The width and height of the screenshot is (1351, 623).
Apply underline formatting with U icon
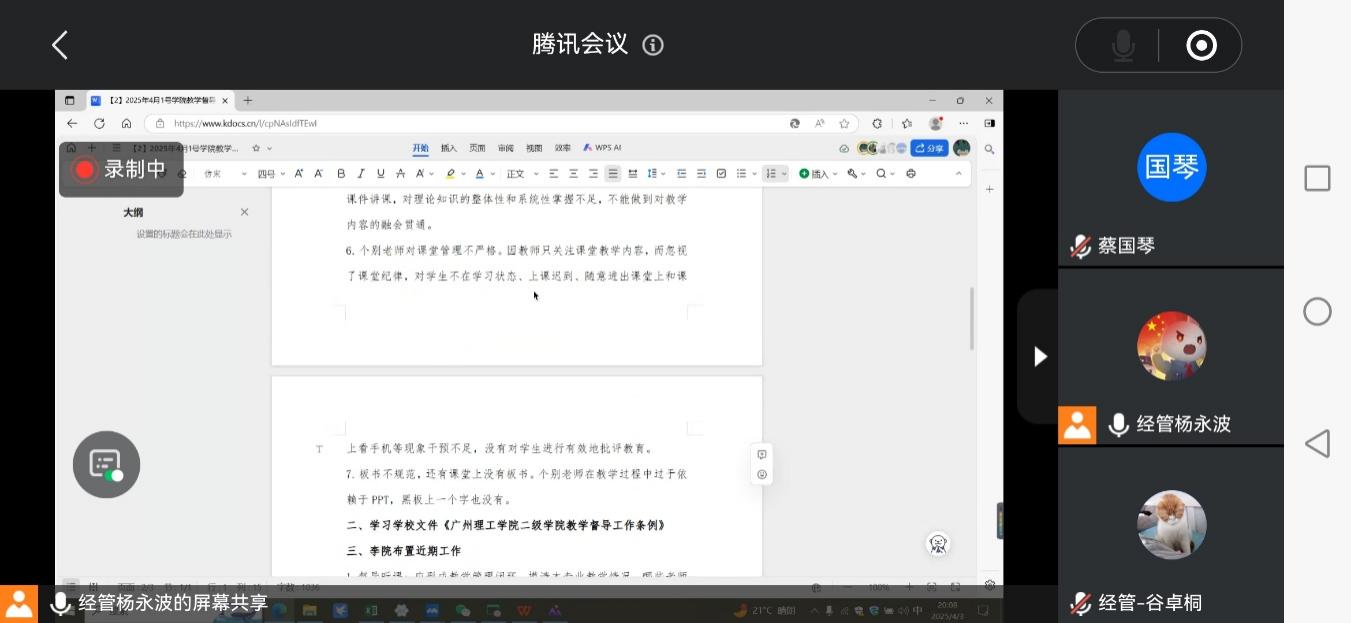[381, 174]
